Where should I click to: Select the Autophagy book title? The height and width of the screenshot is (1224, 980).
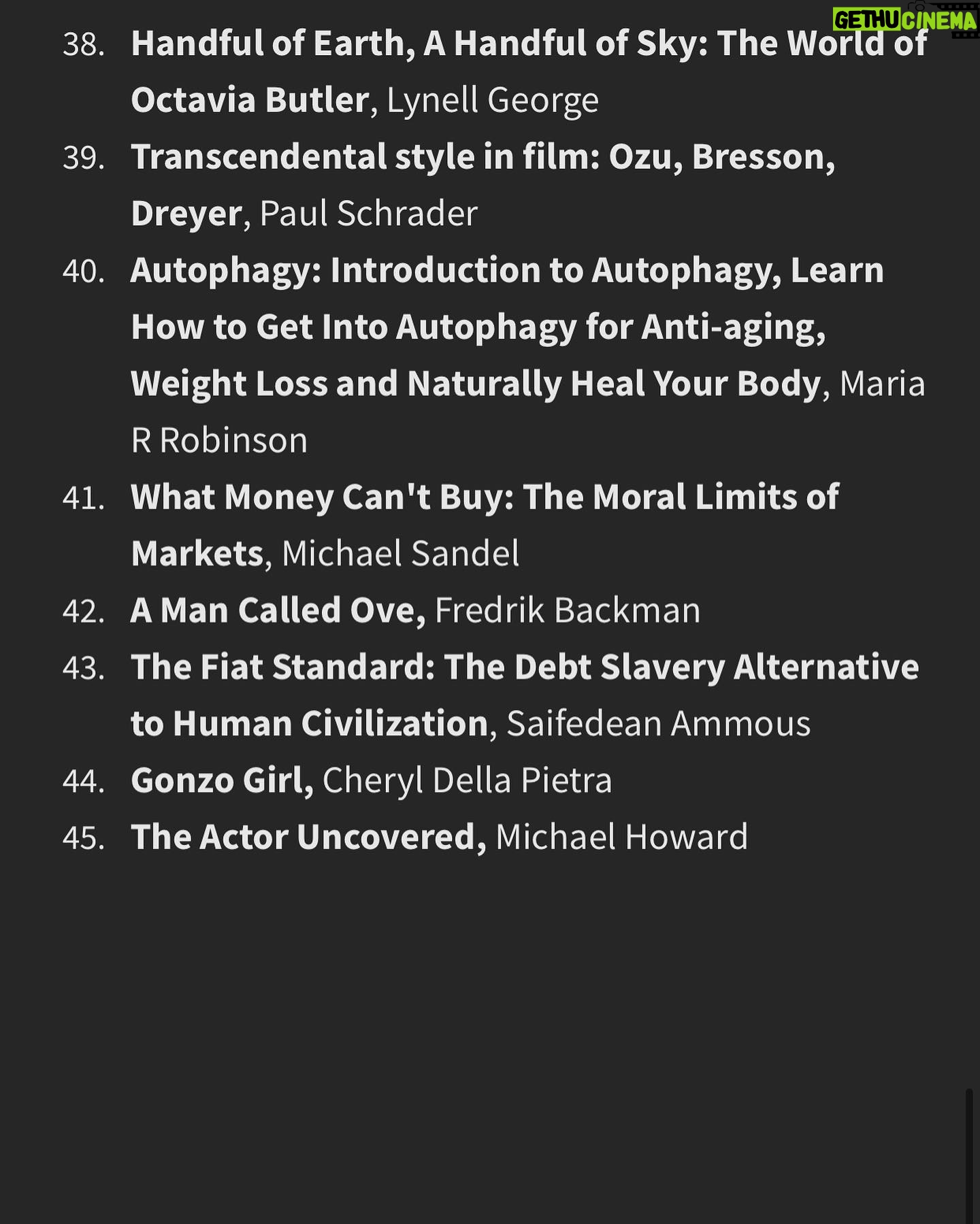pyautogui.click(x=507, y=327)
